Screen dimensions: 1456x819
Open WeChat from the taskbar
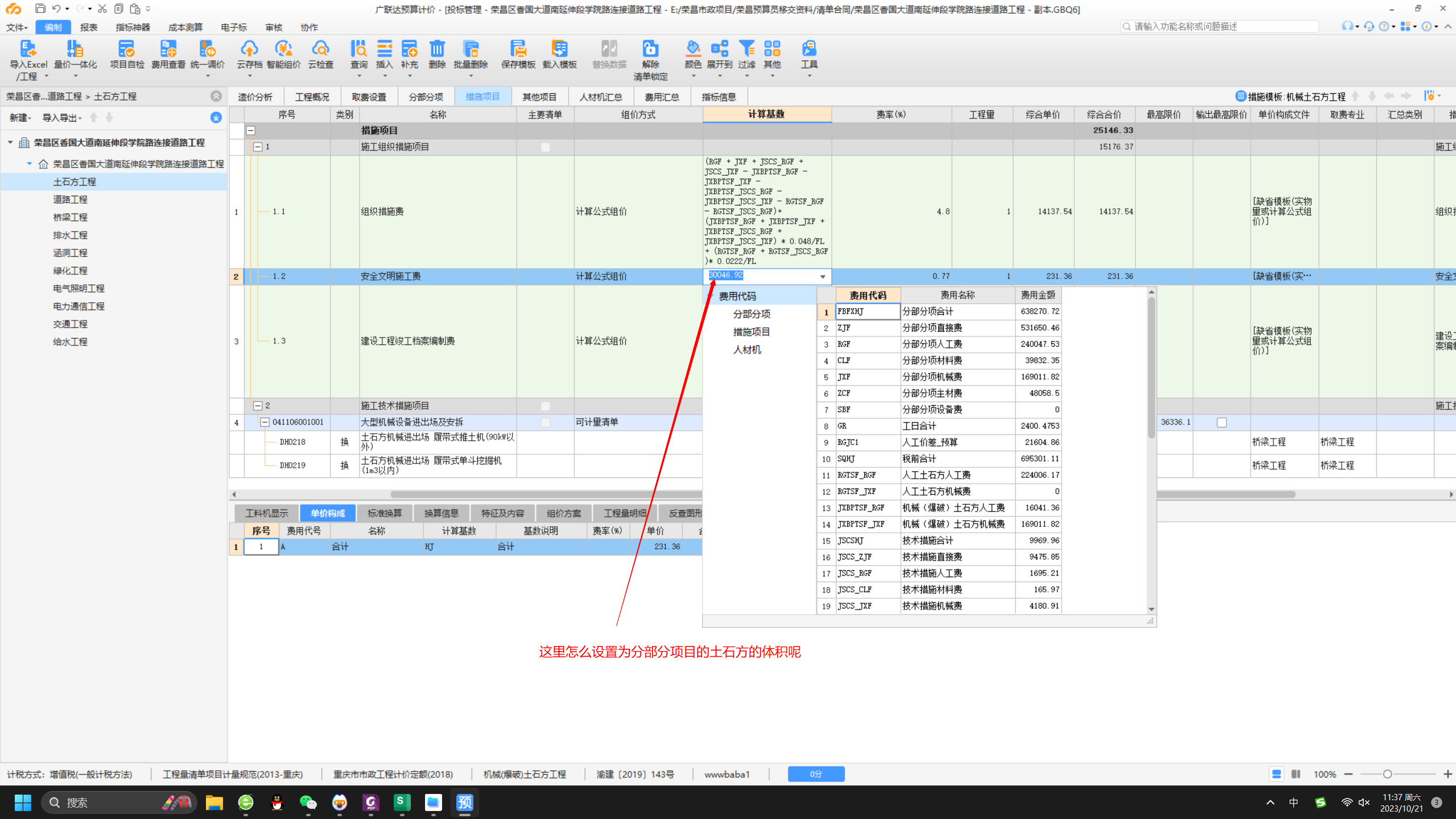(x=308, y=802)
